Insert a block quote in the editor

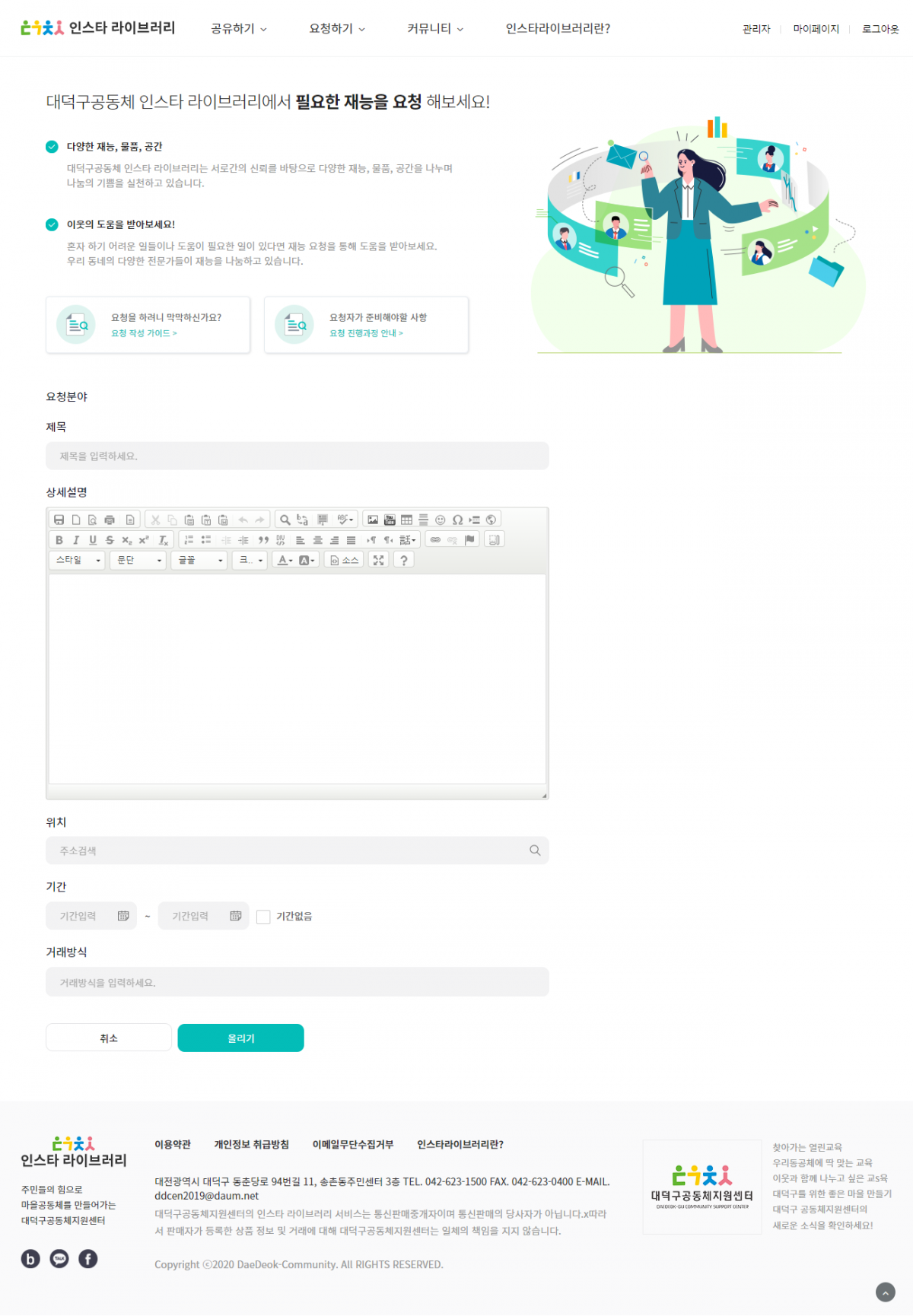point(263,540)
